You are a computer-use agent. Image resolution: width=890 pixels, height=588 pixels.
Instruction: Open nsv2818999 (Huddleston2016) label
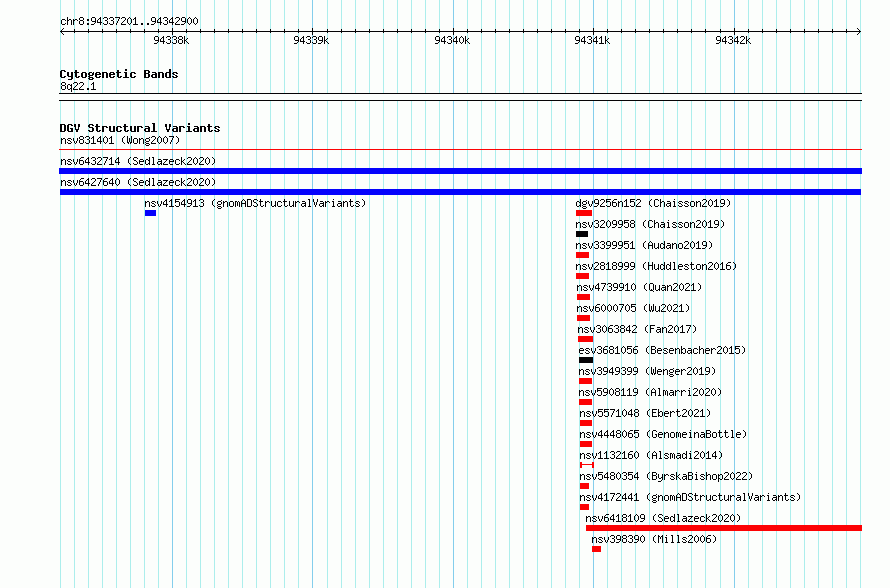click(x=656, y=266)
